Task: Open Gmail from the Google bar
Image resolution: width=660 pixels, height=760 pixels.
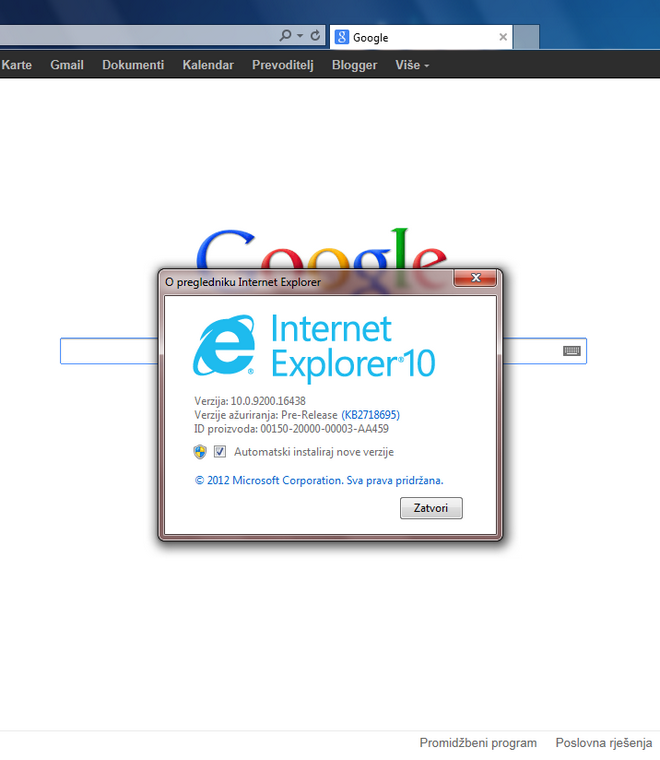Action: point(67,65)
